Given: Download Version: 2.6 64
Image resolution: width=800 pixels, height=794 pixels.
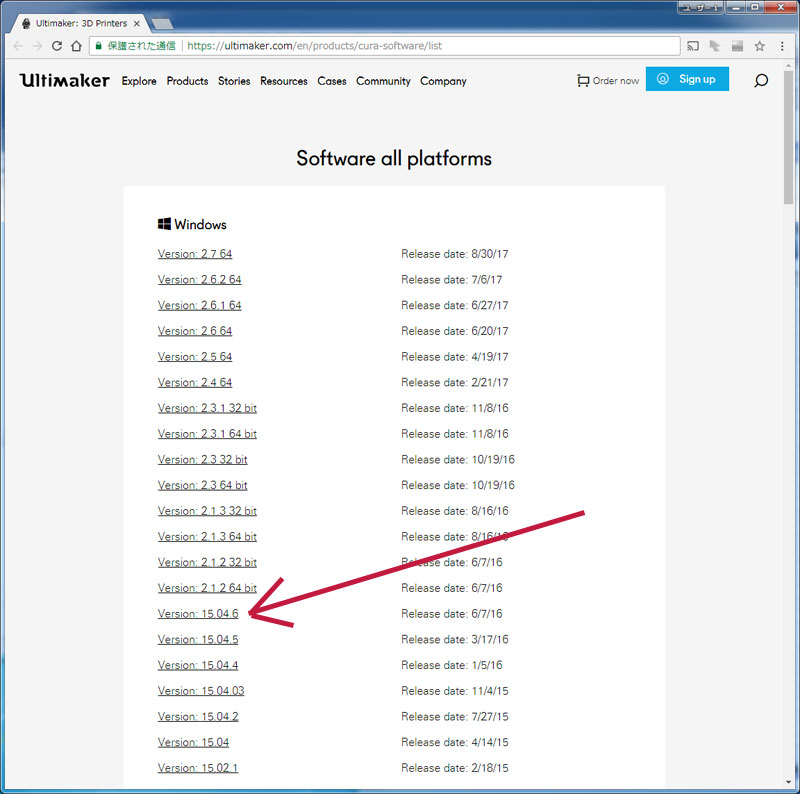Looking at the screenshot, I should click(195, 331).
